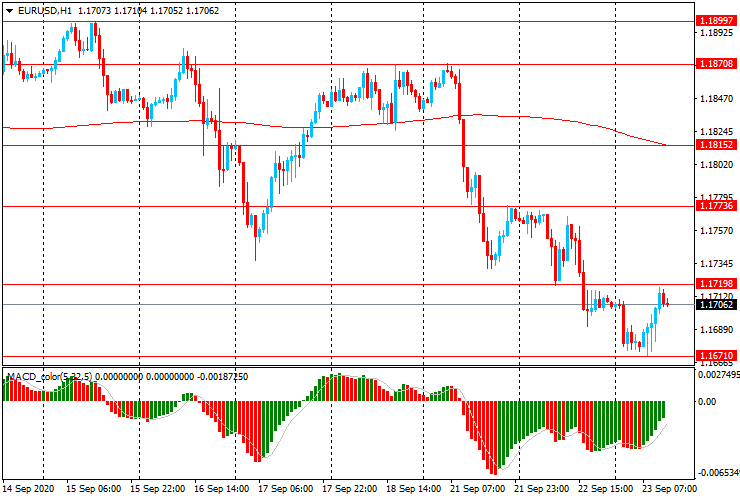
Task: Select the OHLC values 1.17073 1.17104 1.17052 1.17062
Action: (149, 10)
